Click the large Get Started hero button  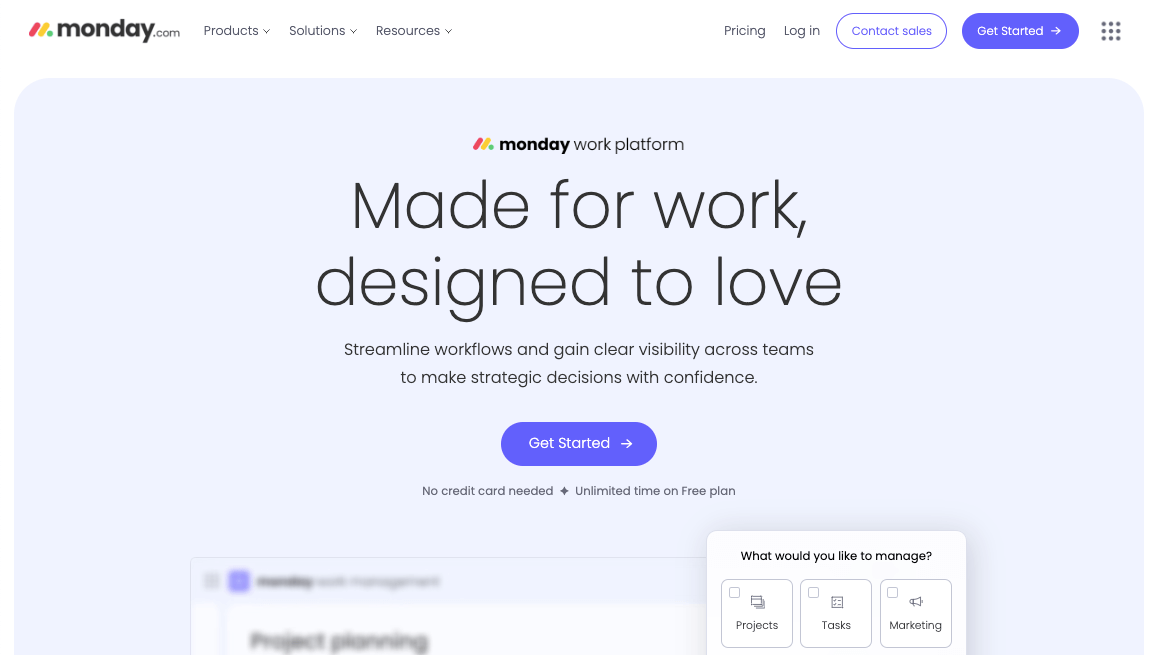coord(579,444)
